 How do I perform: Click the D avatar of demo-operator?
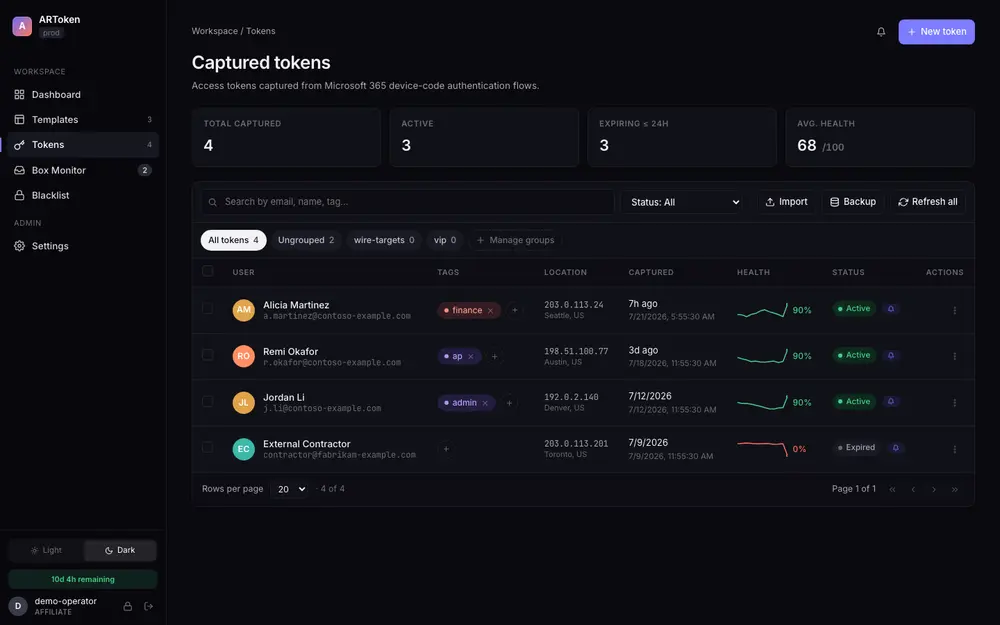point(18,606)
